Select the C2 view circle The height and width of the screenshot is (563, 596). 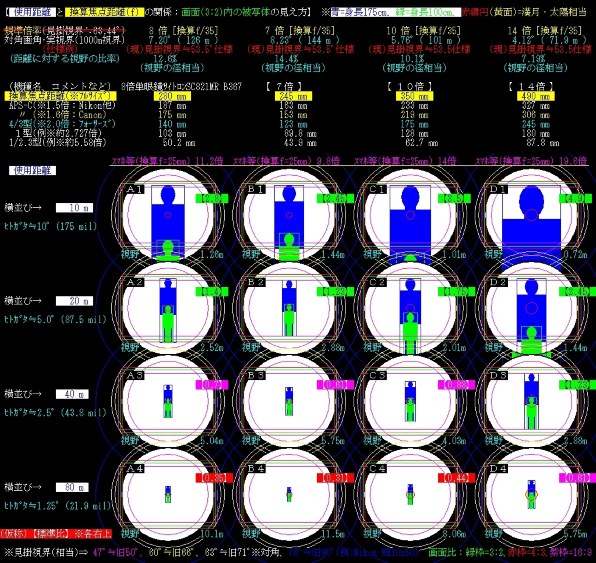pyautogui.click(x=410, y=307)
